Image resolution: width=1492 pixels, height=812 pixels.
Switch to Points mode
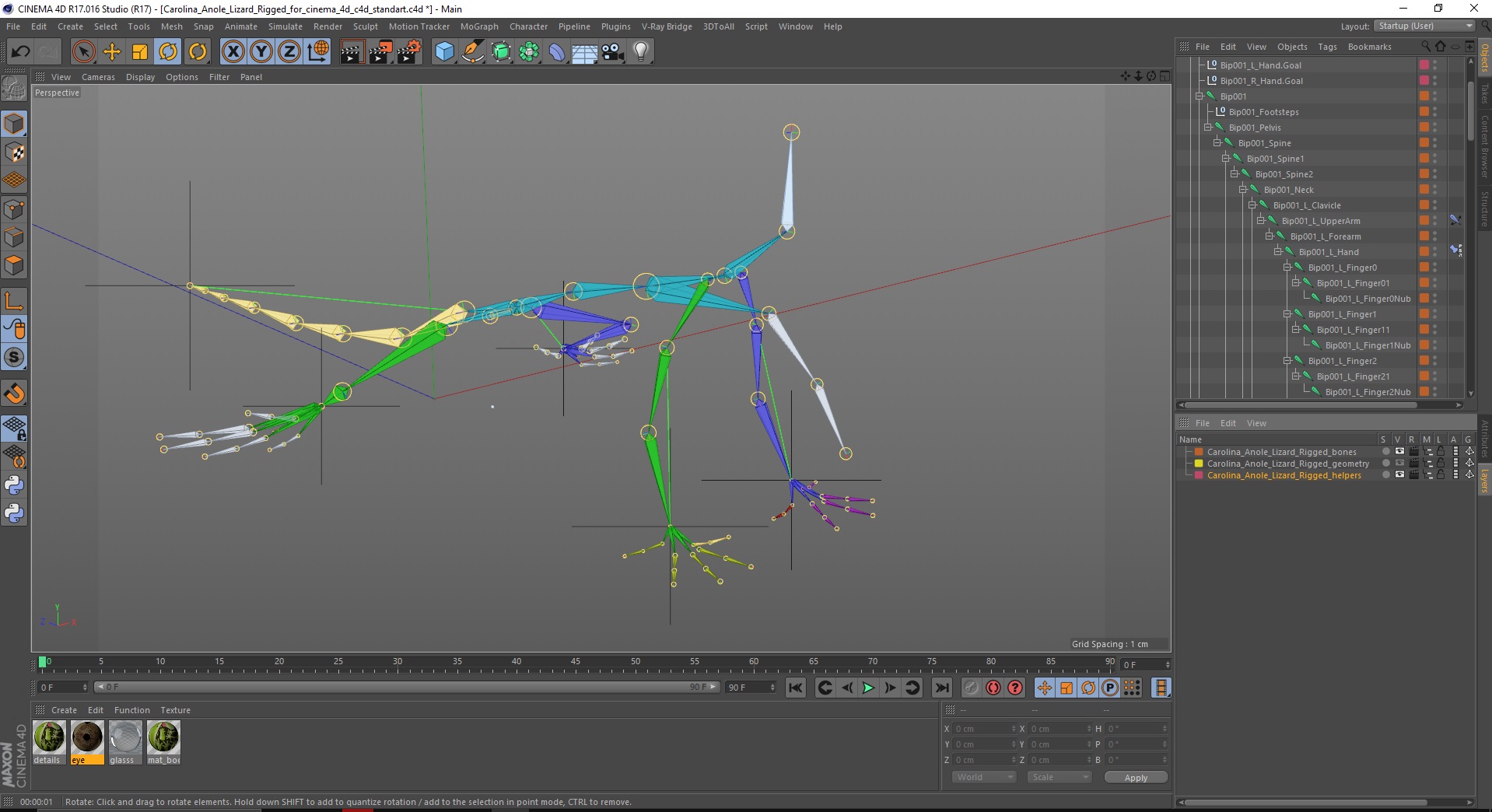pyautogui.click(x=14, y=209)
